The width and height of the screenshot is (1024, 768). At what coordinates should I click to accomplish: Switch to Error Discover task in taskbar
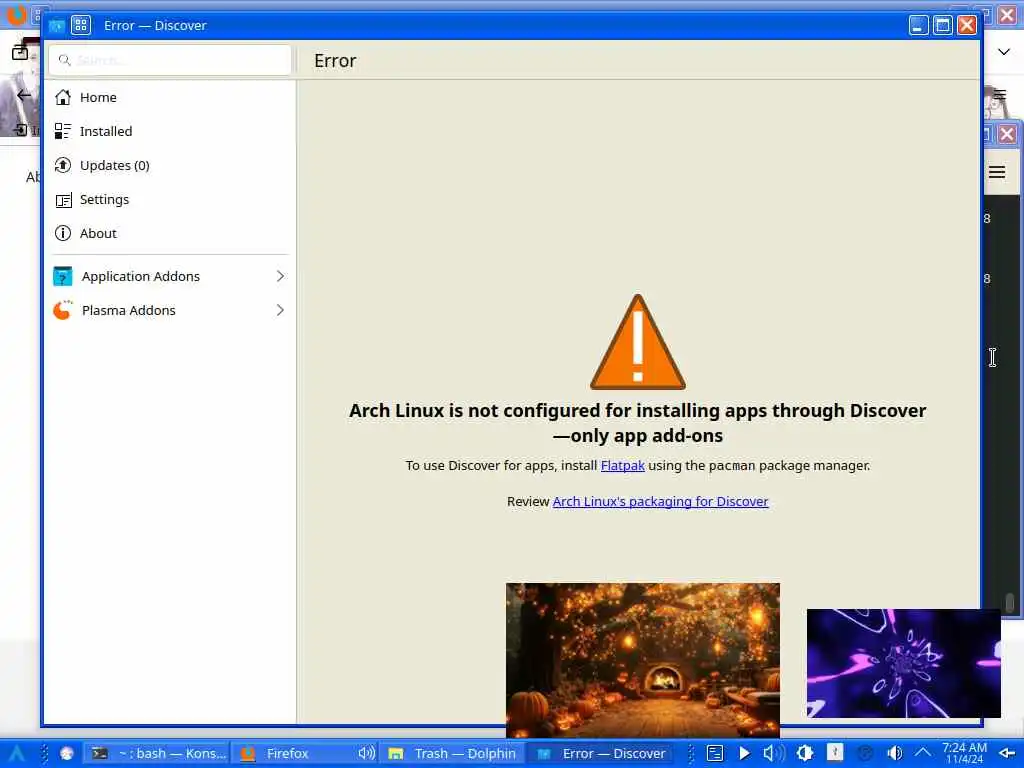point(601,754)
